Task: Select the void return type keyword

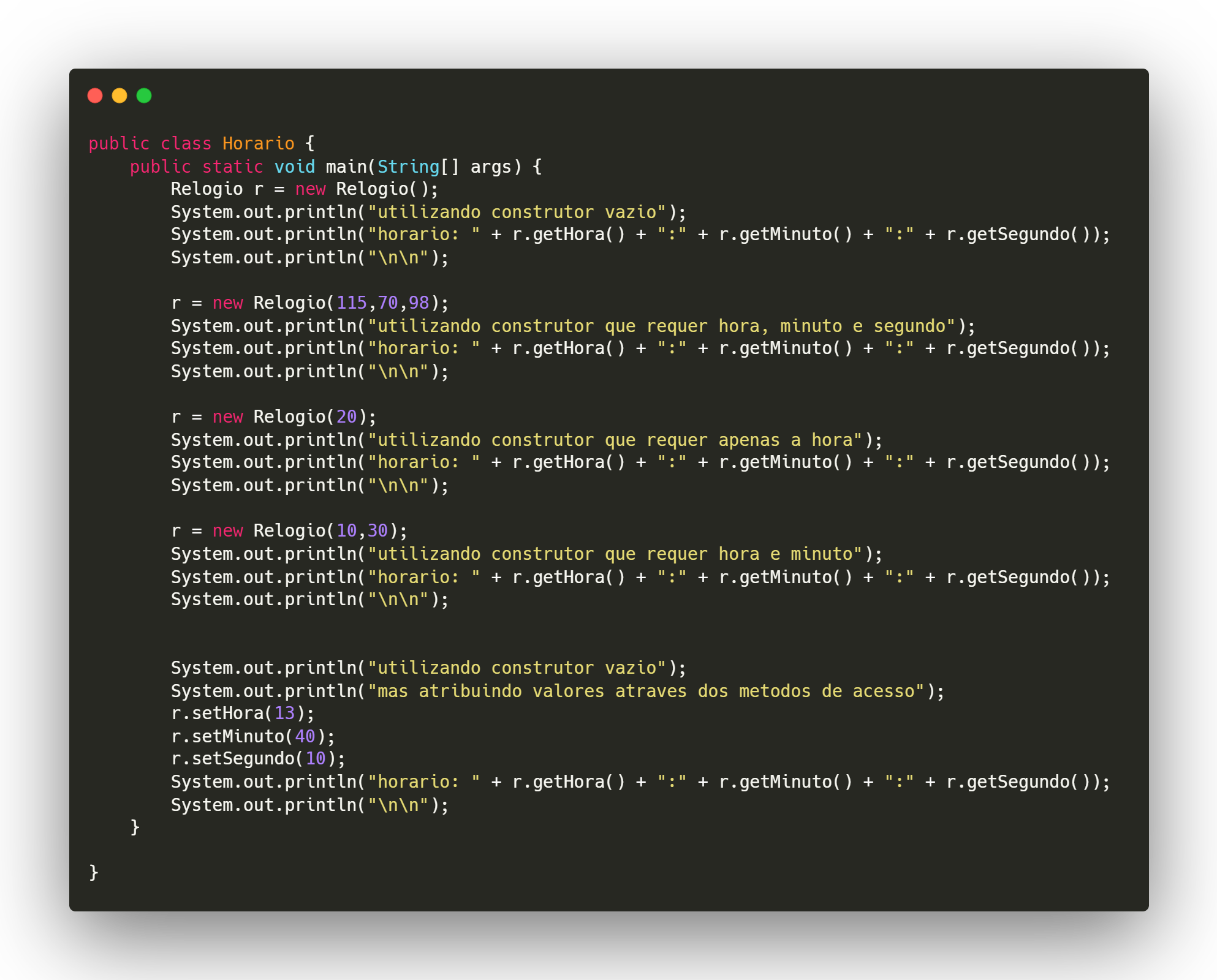Action: click(x=297, y=166)
